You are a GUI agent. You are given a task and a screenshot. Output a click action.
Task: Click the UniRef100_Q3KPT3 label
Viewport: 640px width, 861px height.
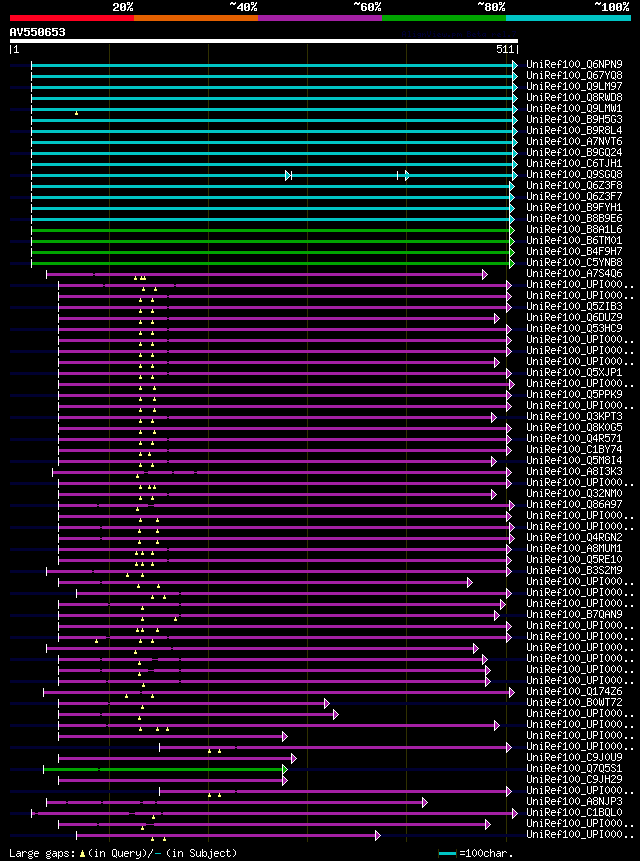pyautogui.click(x=574, y=416)
